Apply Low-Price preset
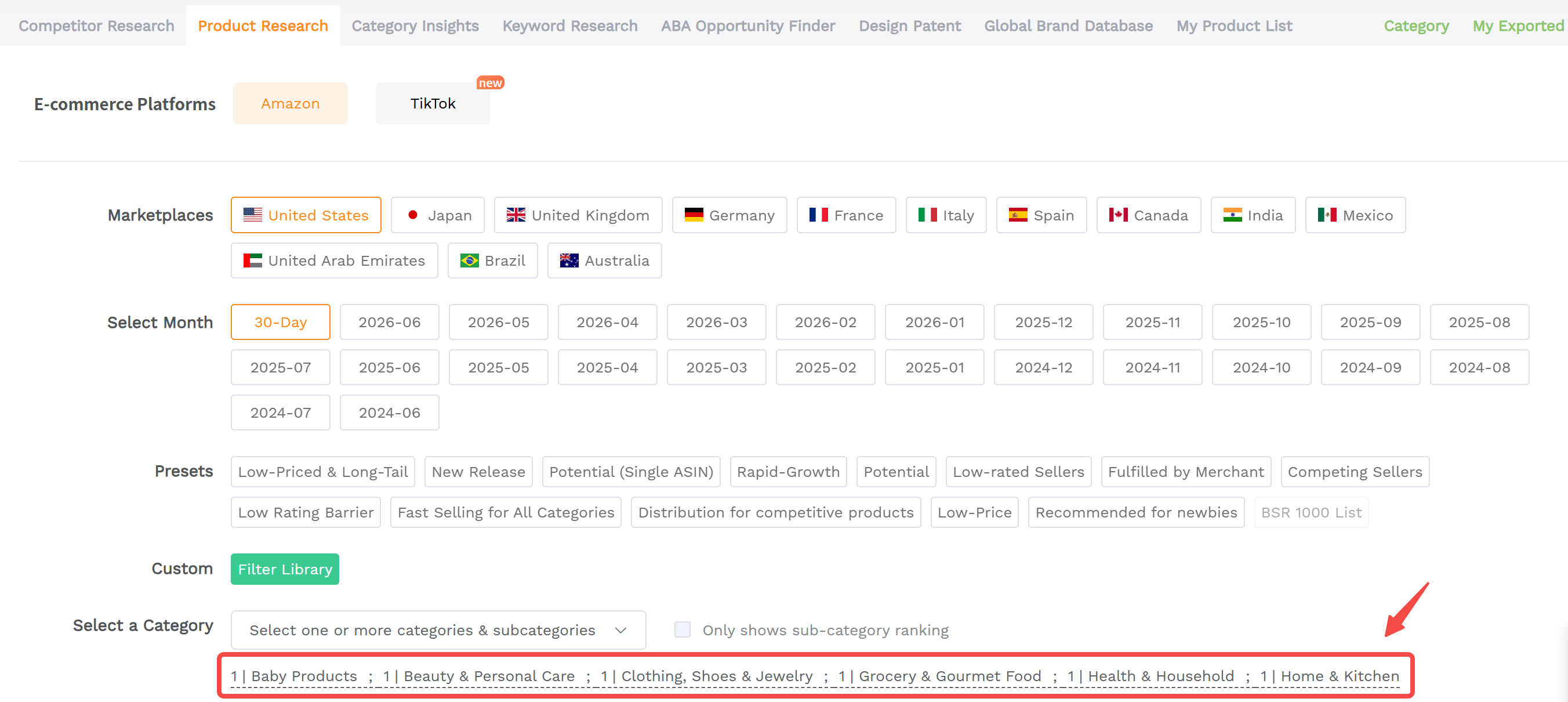The image size is (1568, 702). pyautogui.click(x=975, y=513)
